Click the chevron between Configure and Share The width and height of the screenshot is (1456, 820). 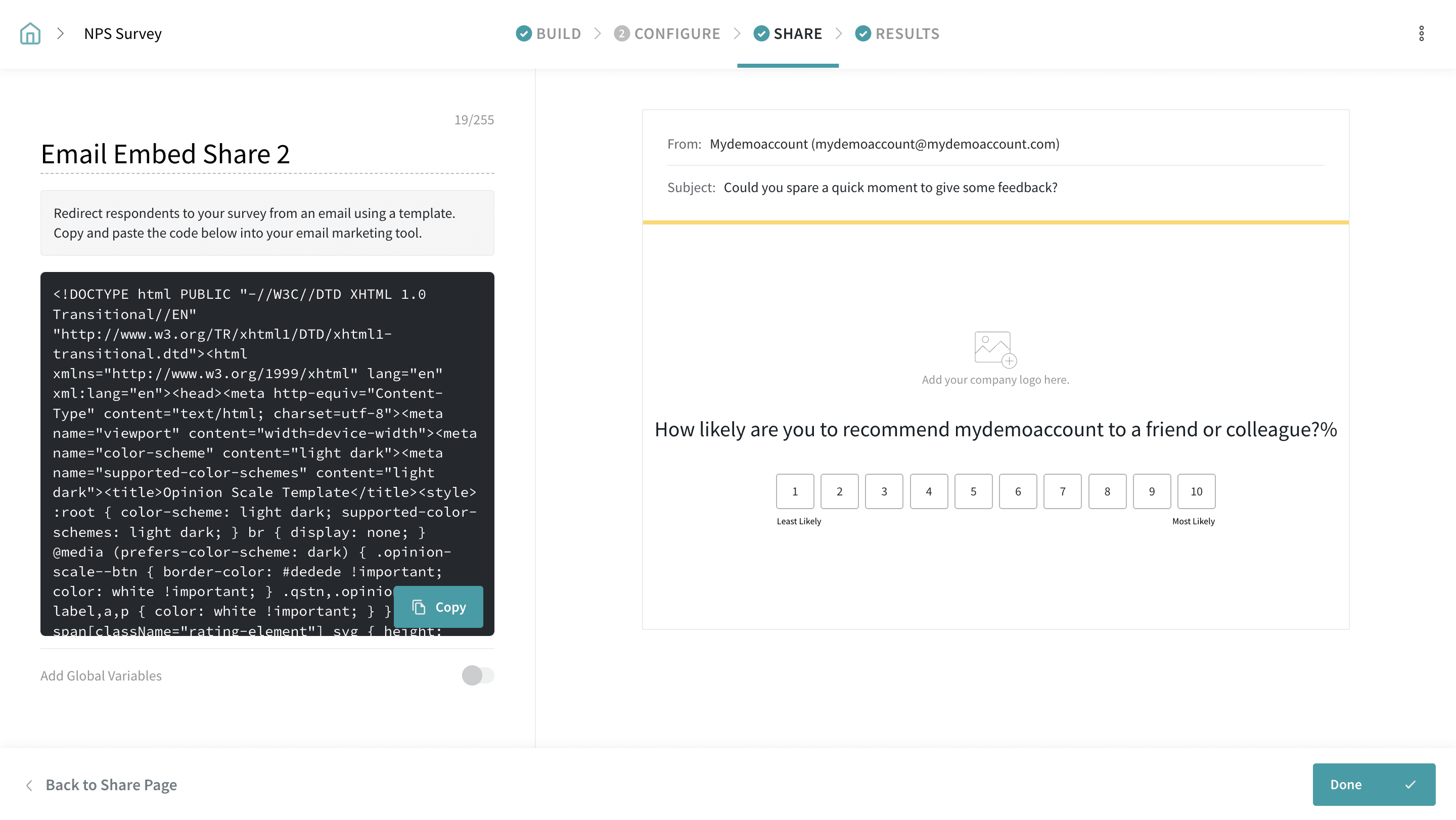coord(737,33)
